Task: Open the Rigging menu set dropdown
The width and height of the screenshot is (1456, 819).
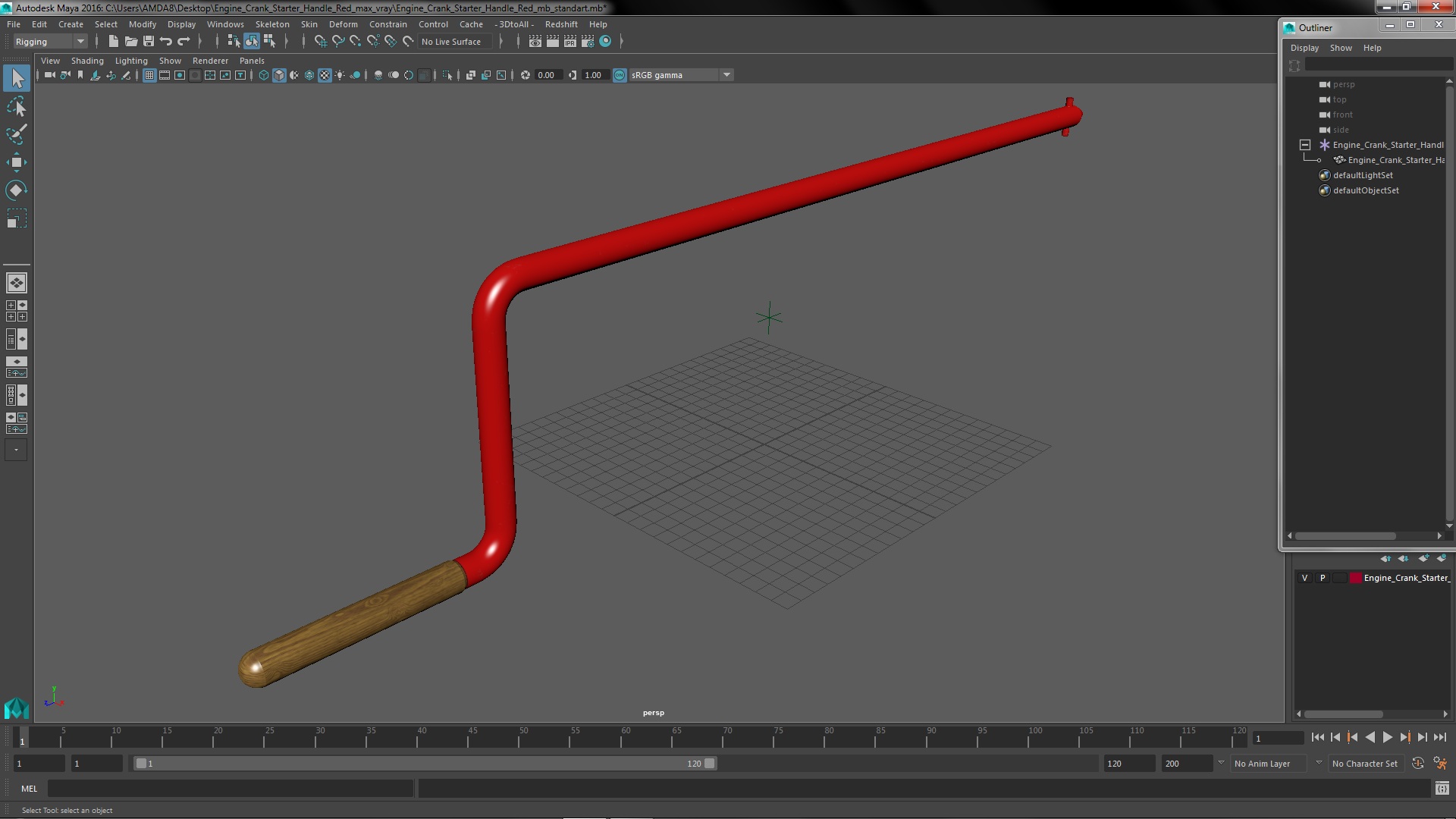Action: [49, 42]
